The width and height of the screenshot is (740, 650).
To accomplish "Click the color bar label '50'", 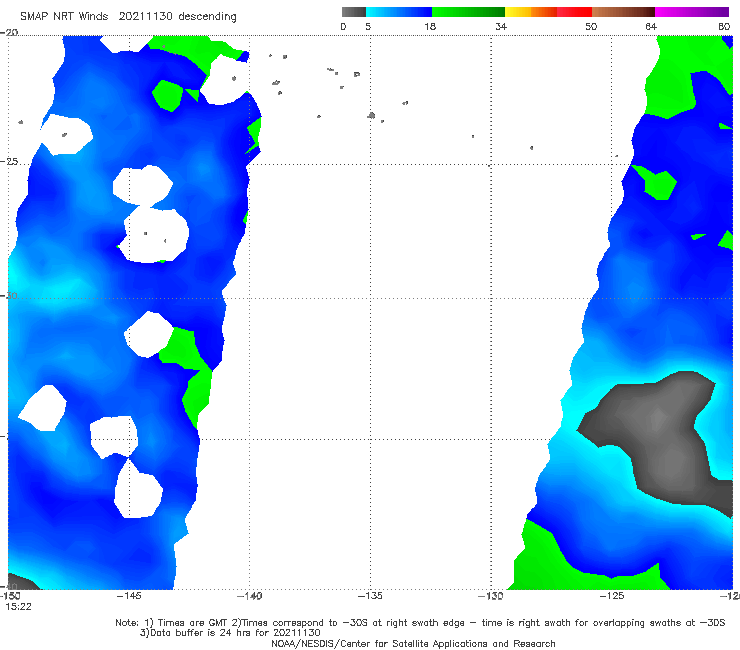I will (x=591, y=27).
